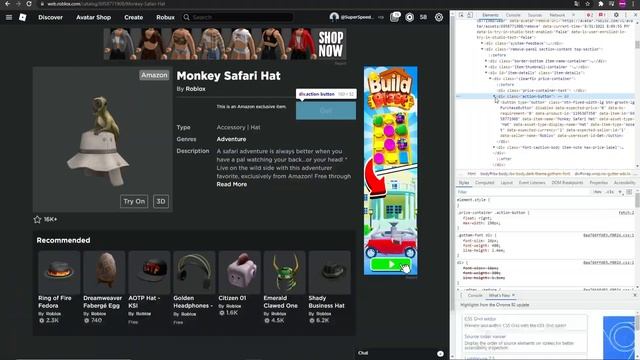Open the Event Listeners tab
This screenshot has height=360, width=640.
click(532, 182)
